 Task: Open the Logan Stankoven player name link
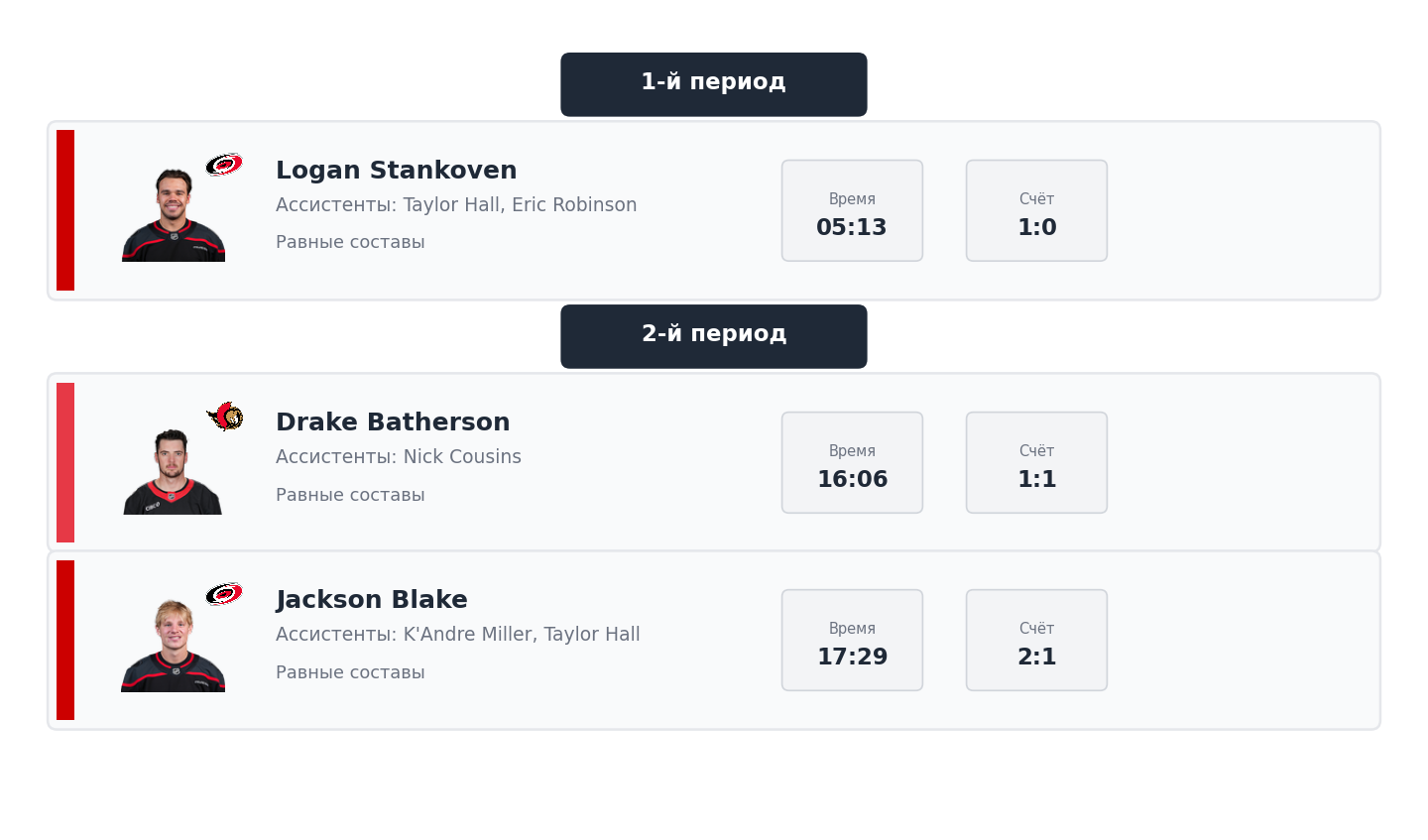(397, 170)
